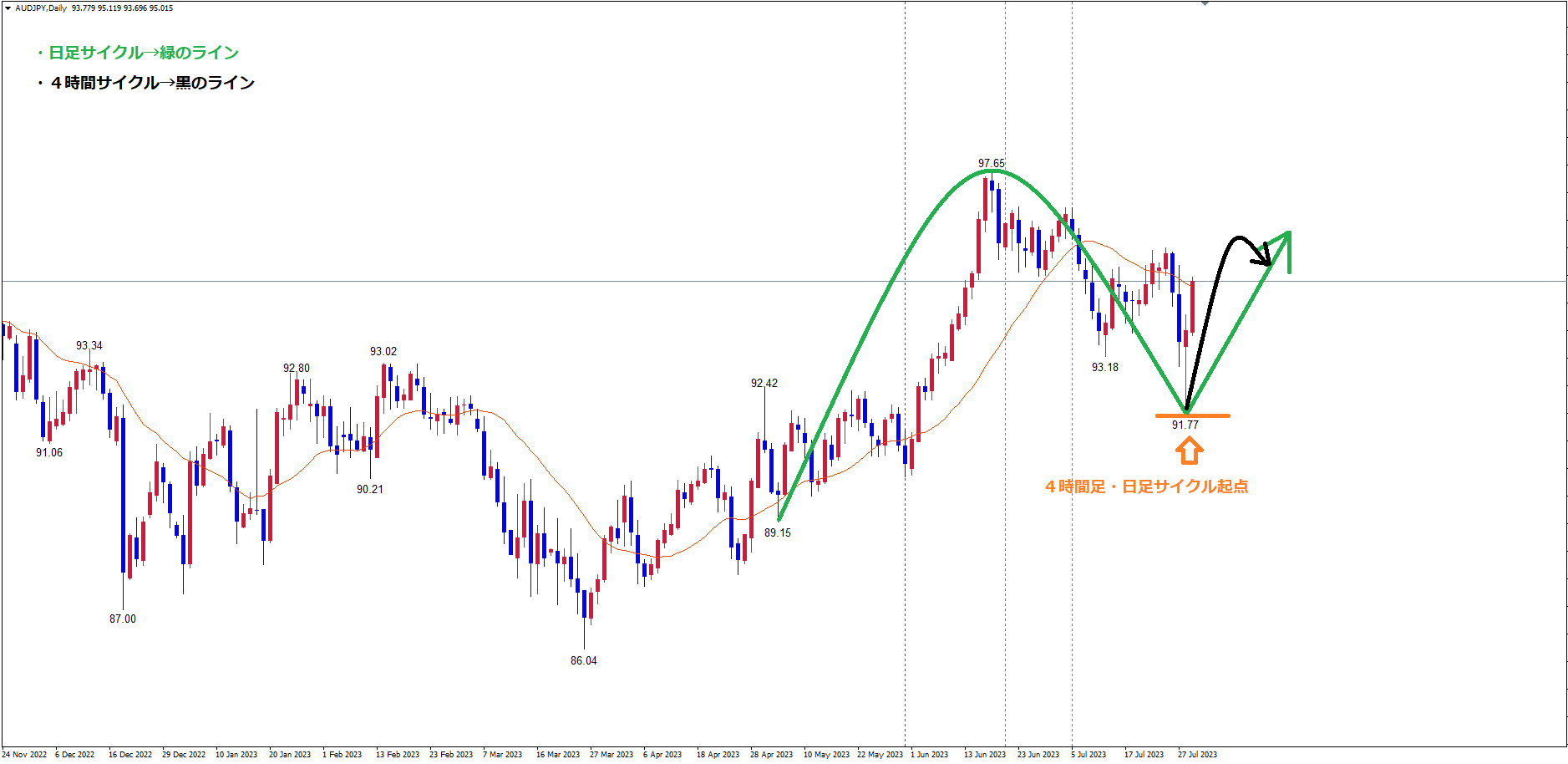The image size is (1568, 764).
Task: Click the black curved arrow's arrowhead
Action: point(1266,255)
